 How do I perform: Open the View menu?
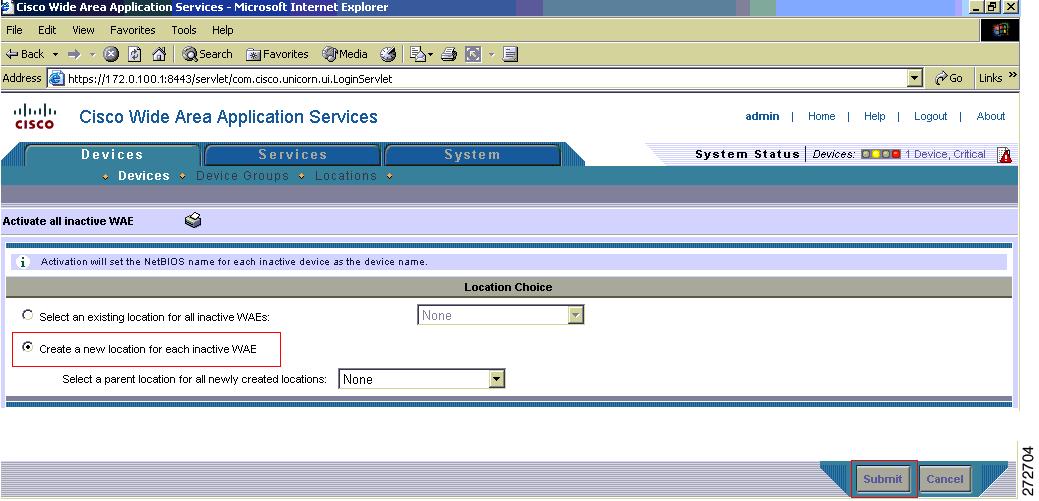point(83,30)
